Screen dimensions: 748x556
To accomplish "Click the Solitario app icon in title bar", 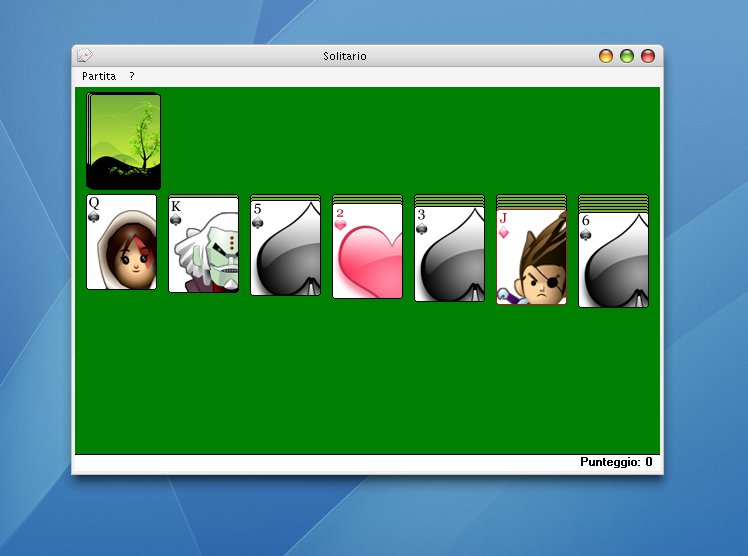I will (x=84, y=55).
